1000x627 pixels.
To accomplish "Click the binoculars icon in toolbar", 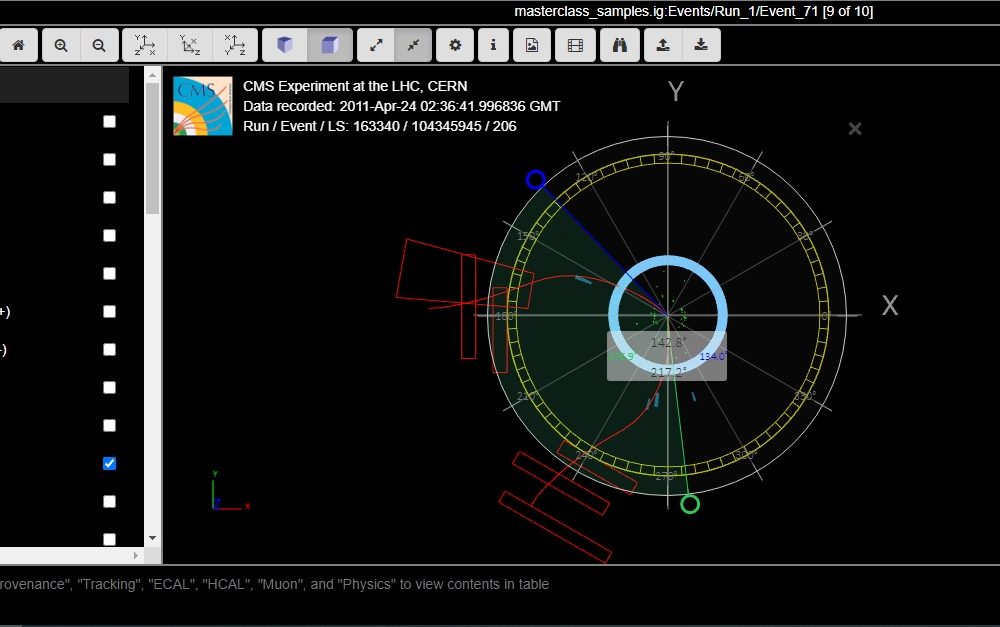I will click(x=619, y=45).
